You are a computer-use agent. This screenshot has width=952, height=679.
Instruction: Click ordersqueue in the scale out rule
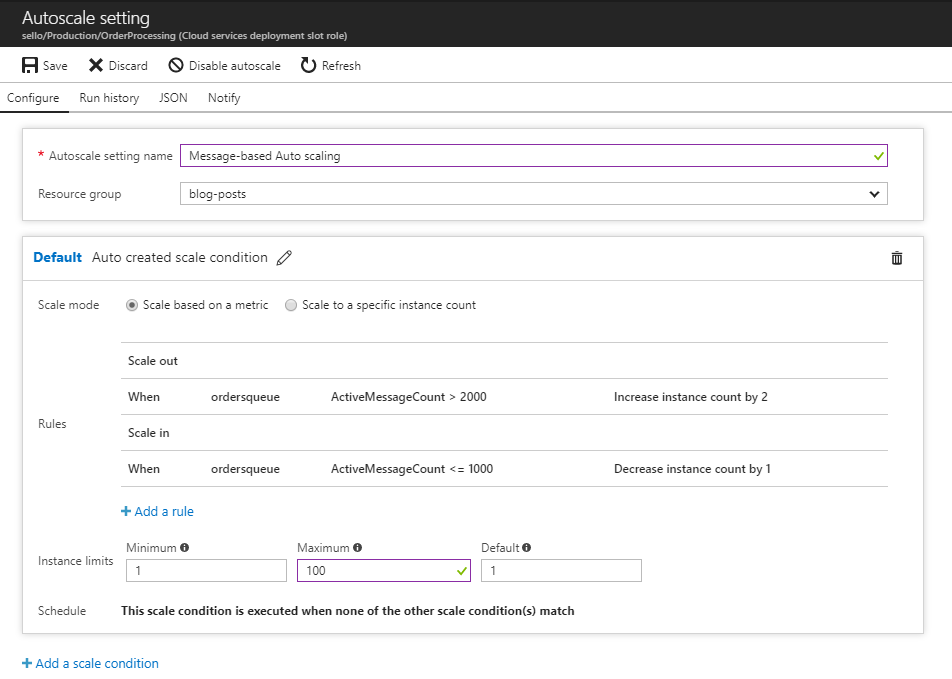(x=245, y=397)
